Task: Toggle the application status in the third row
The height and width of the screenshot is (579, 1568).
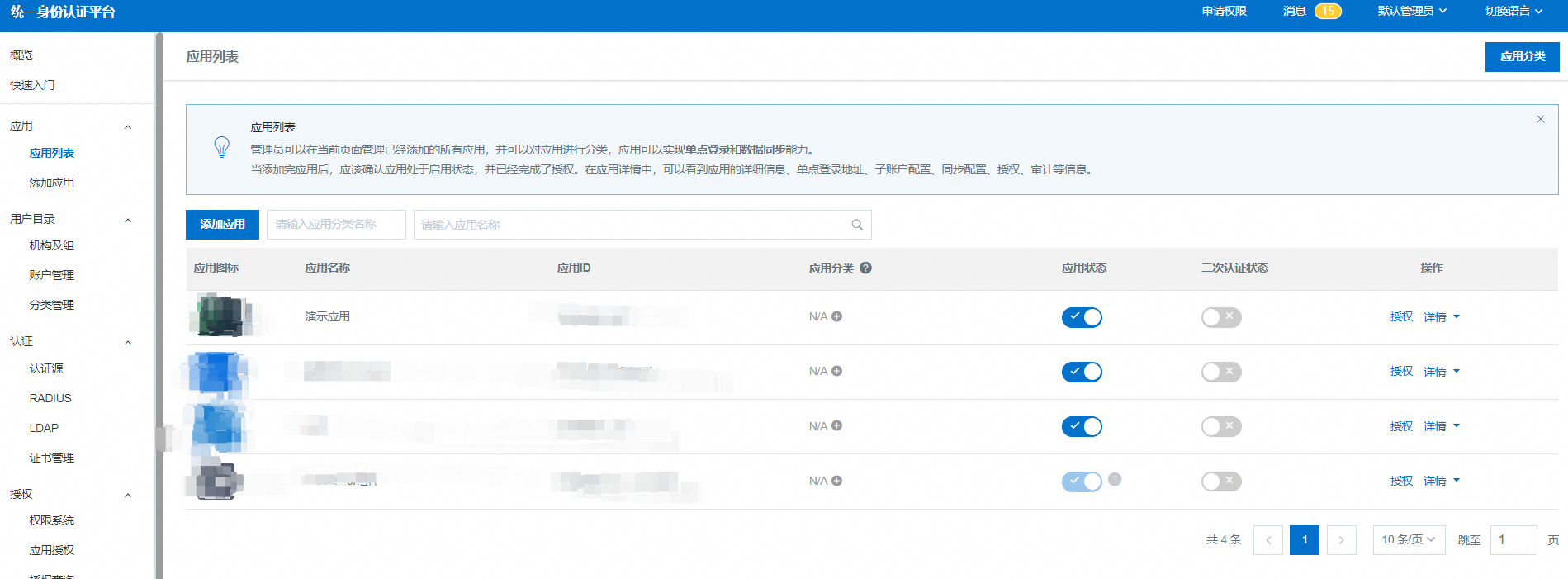Action: click(1082, 426)
